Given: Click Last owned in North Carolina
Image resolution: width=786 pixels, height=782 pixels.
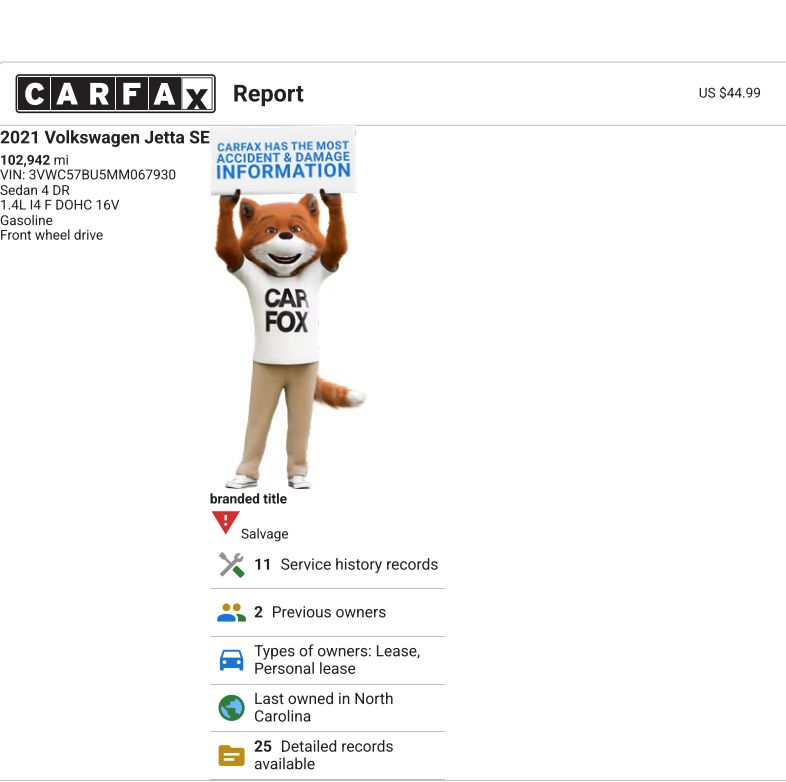Looking at the screenshot, I should (327, 708).
